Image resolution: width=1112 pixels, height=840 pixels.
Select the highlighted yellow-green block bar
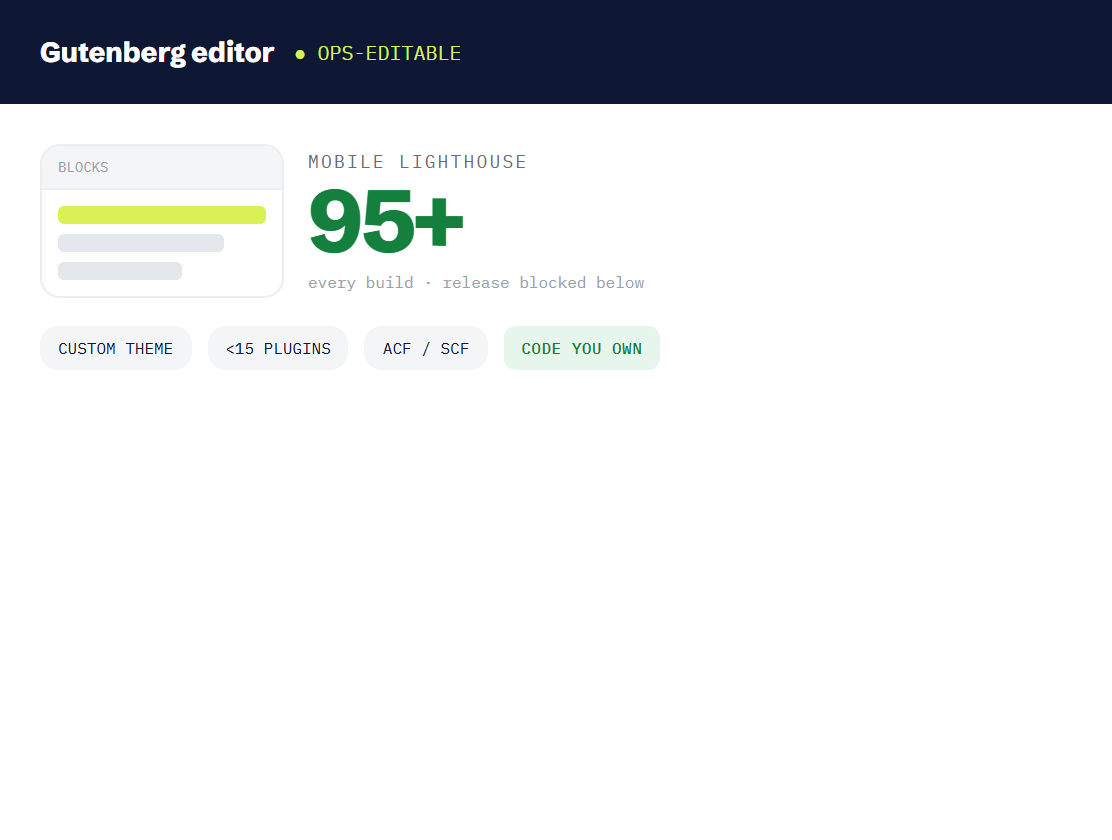point(162,215)
